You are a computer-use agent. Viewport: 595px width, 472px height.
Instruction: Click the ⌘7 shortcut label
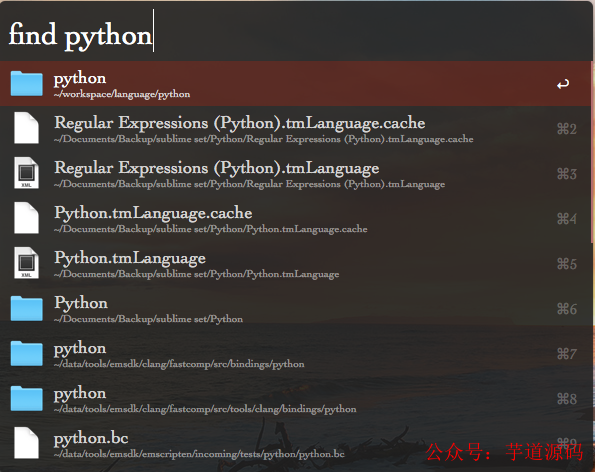567,354
